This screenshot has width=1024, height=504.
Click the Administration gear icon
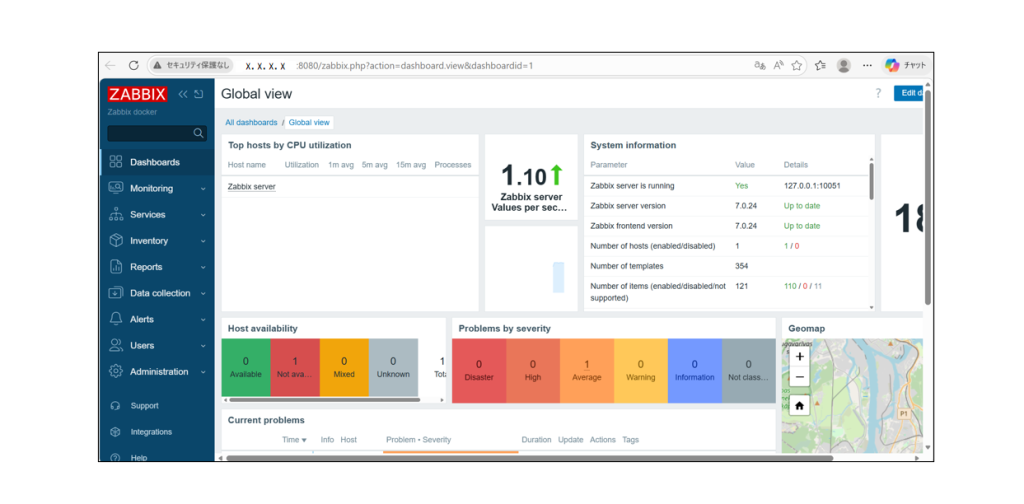click(x=116, y=371)
